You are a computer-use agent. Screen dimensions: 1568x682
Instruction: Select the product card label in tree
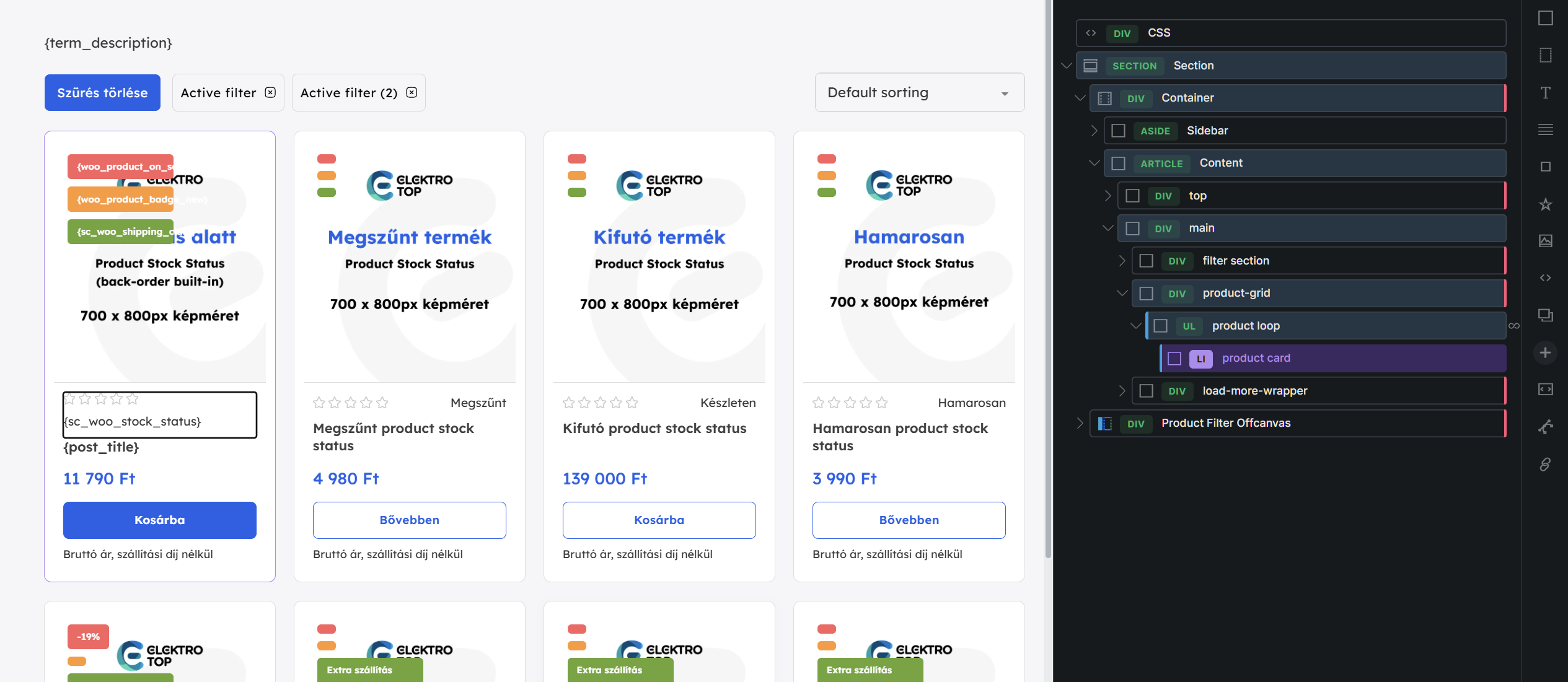point(1256,358)
